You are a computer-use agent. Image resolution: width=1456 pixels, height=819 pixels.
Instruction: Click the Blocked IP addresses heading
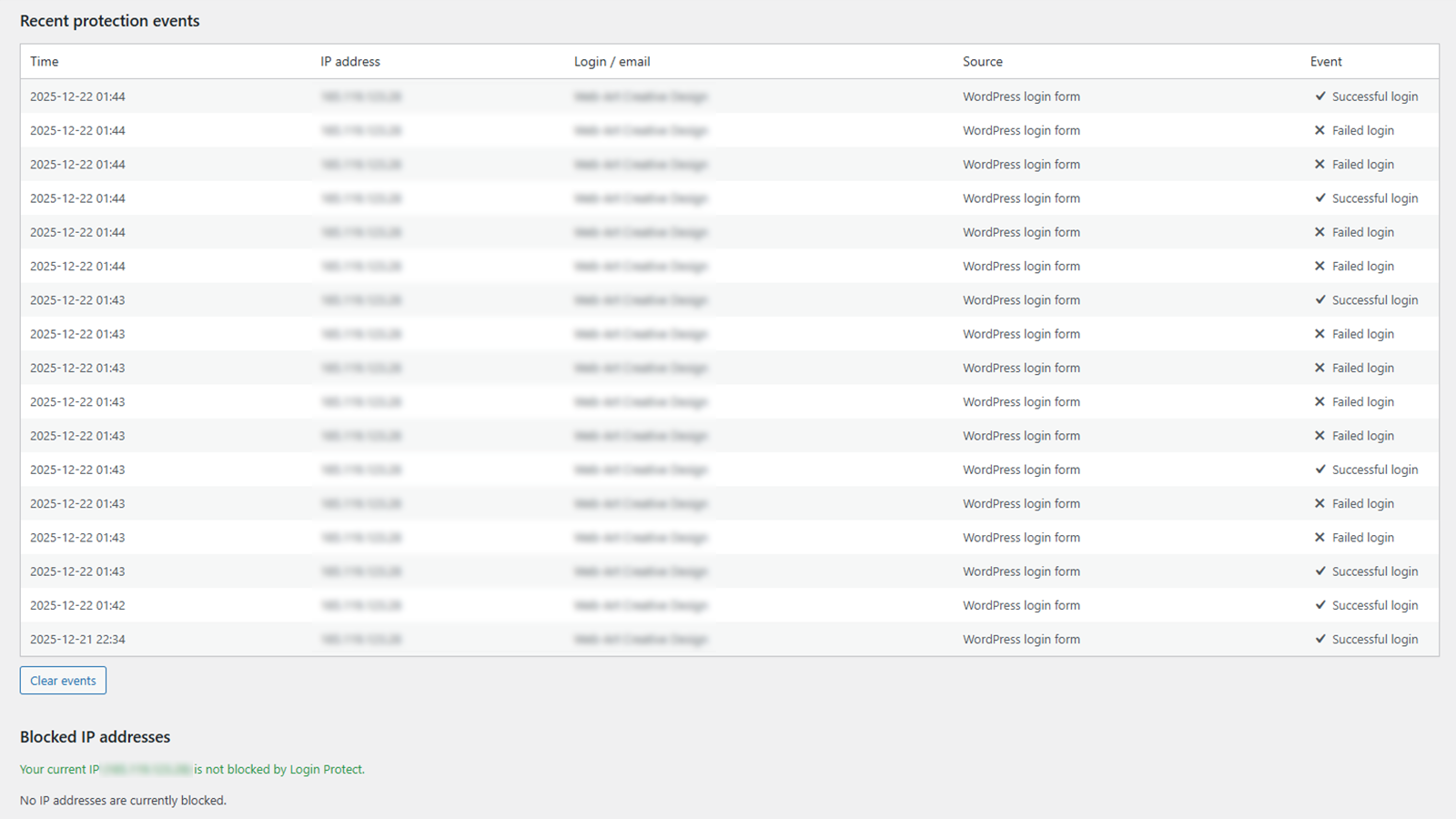95,737
